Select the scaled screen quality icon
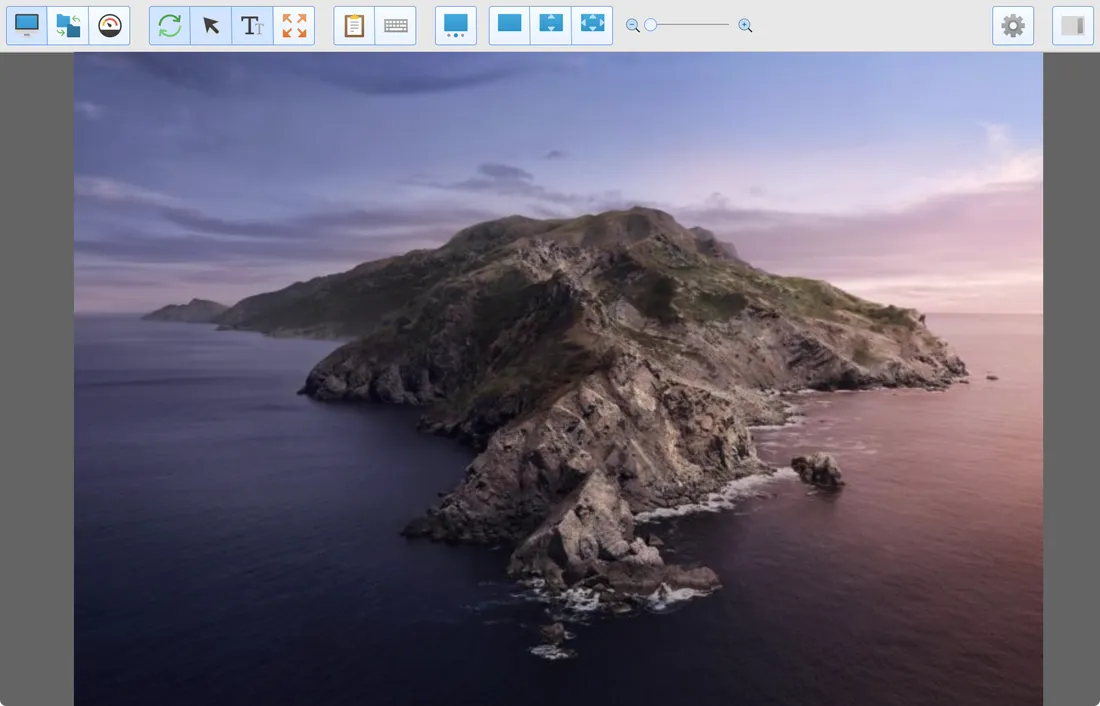The image size is (1100, 706). click(455, 25)
